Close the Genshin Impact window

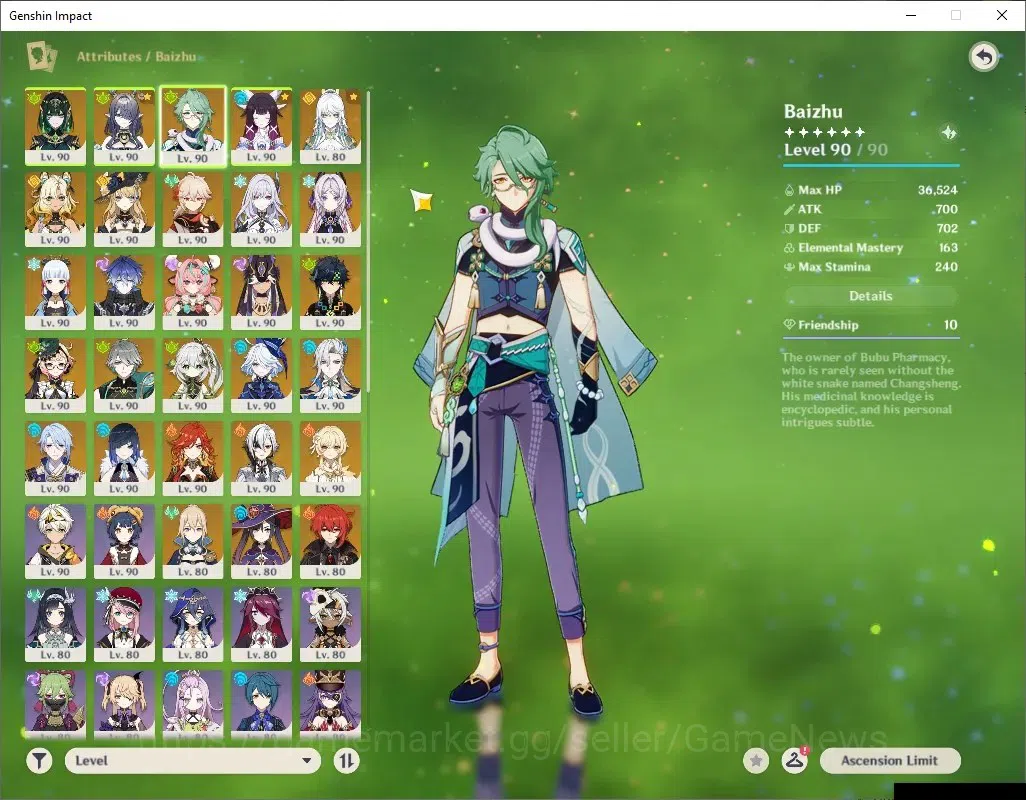1002,15
